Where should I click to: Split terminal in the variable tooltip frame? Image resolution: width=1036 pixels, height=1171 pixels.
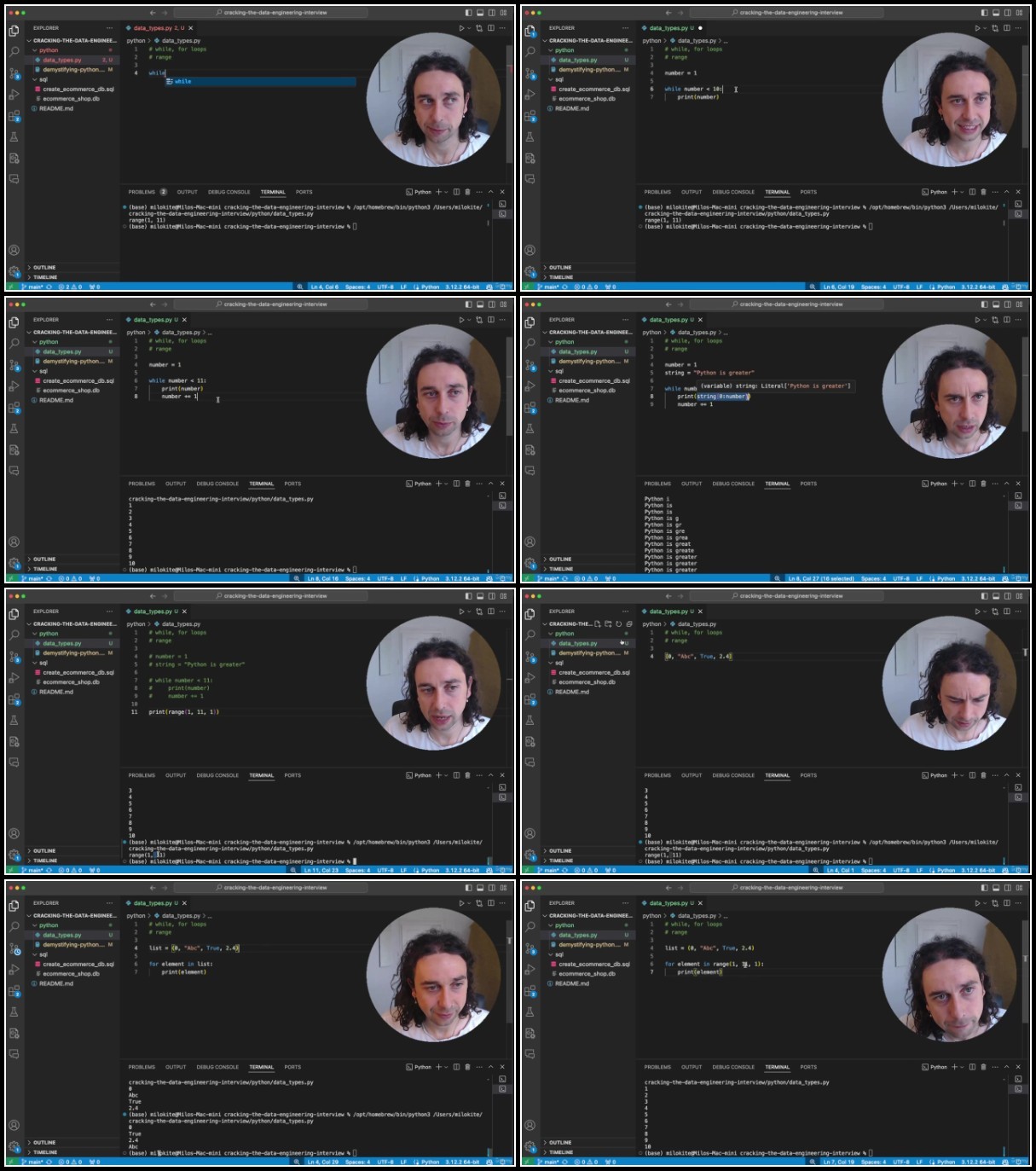(972, 484)
